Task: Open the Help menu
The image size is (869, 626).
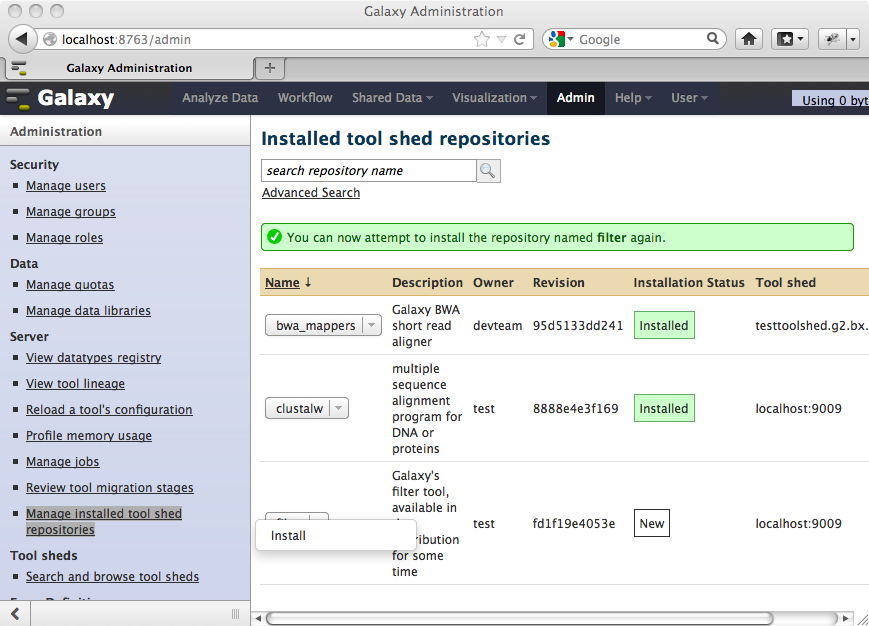Action: 633,98
